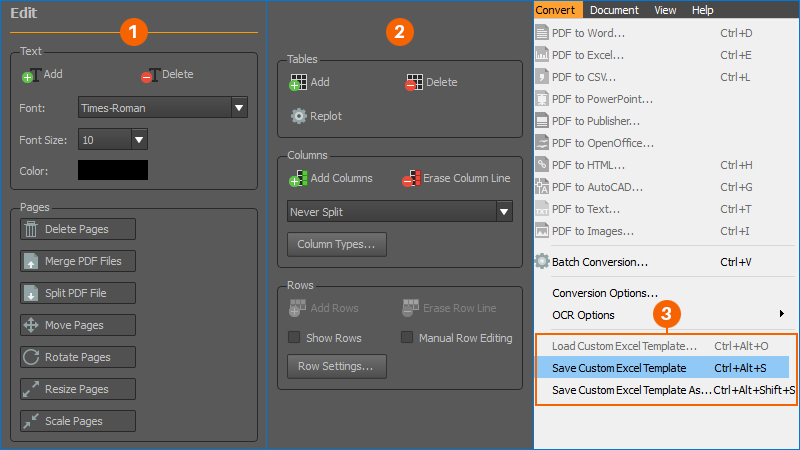The width and height of the screenshot is (800, 450).
Task: Click the Replot gear icon
Action: (298, 116)
